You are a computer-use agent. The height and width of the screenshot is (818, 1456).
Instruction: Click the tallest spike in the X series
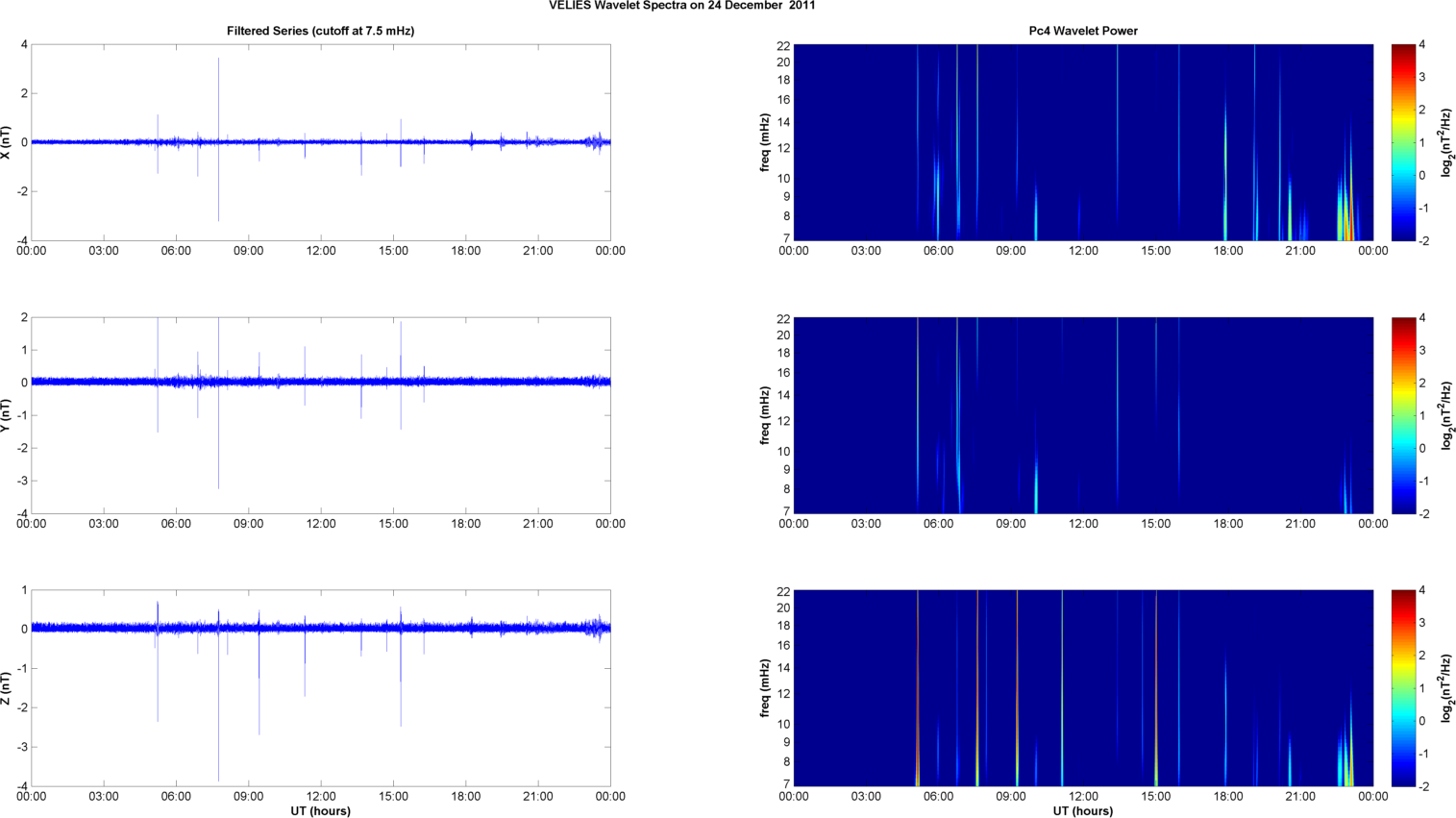pyautogui.click(x=218, y=96)
